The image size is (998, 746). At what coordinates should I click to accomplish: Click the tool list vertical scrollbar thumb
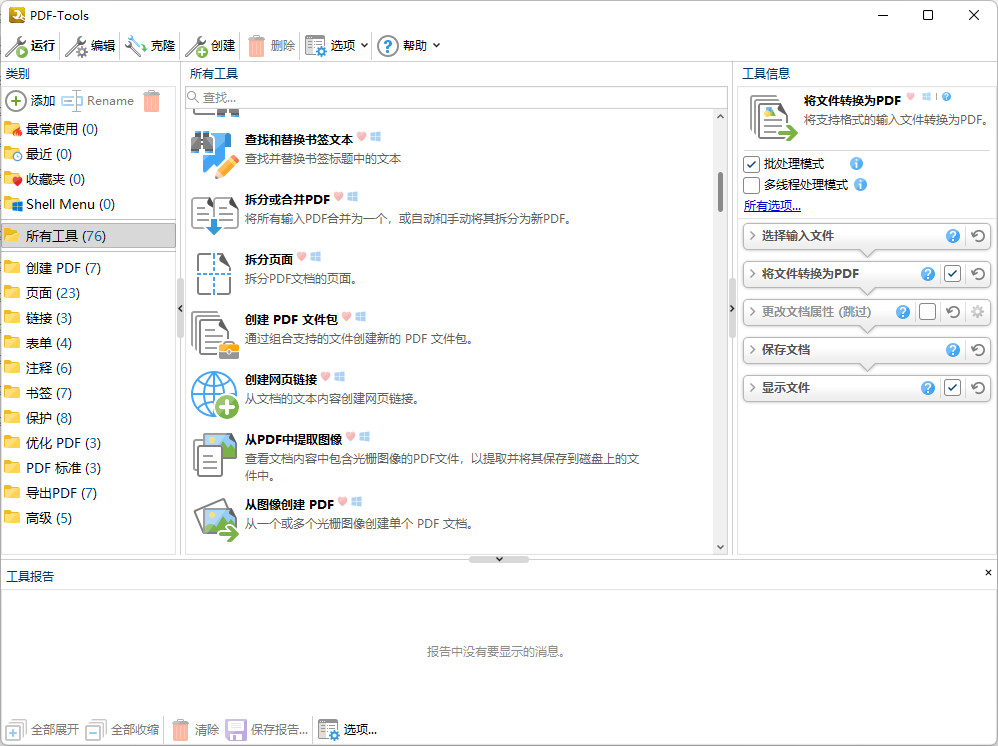pyautogui.click(x=720, y=192)
